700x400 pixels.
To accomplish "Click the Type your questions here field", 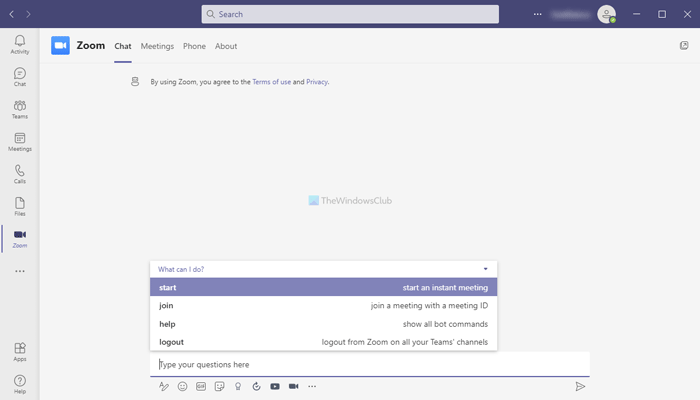I will coord(370,364).
